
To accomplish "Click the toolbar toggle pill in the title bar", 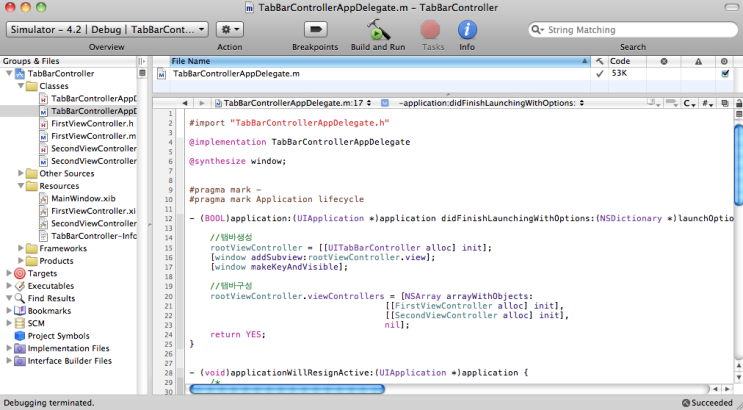I will (x=731, y=7).
